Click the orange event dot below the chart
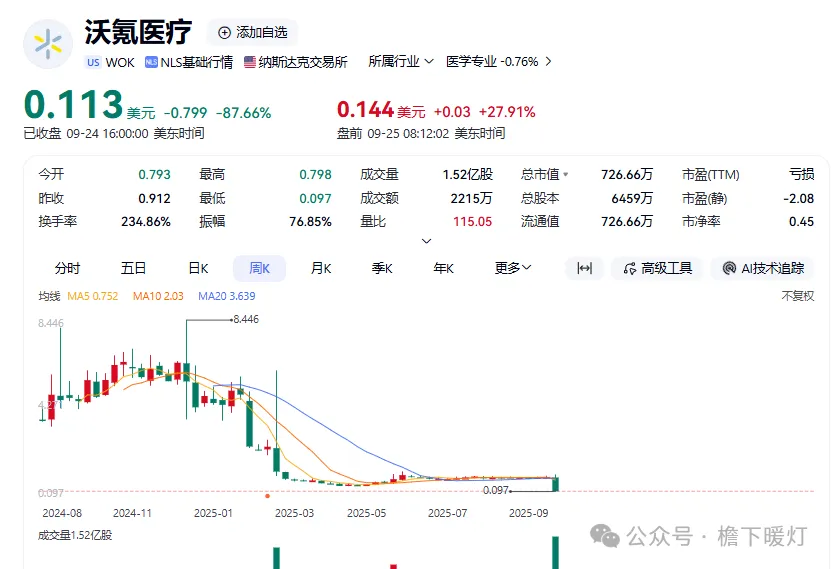This screenshot has width=834, height=569. tap(268, 496)
